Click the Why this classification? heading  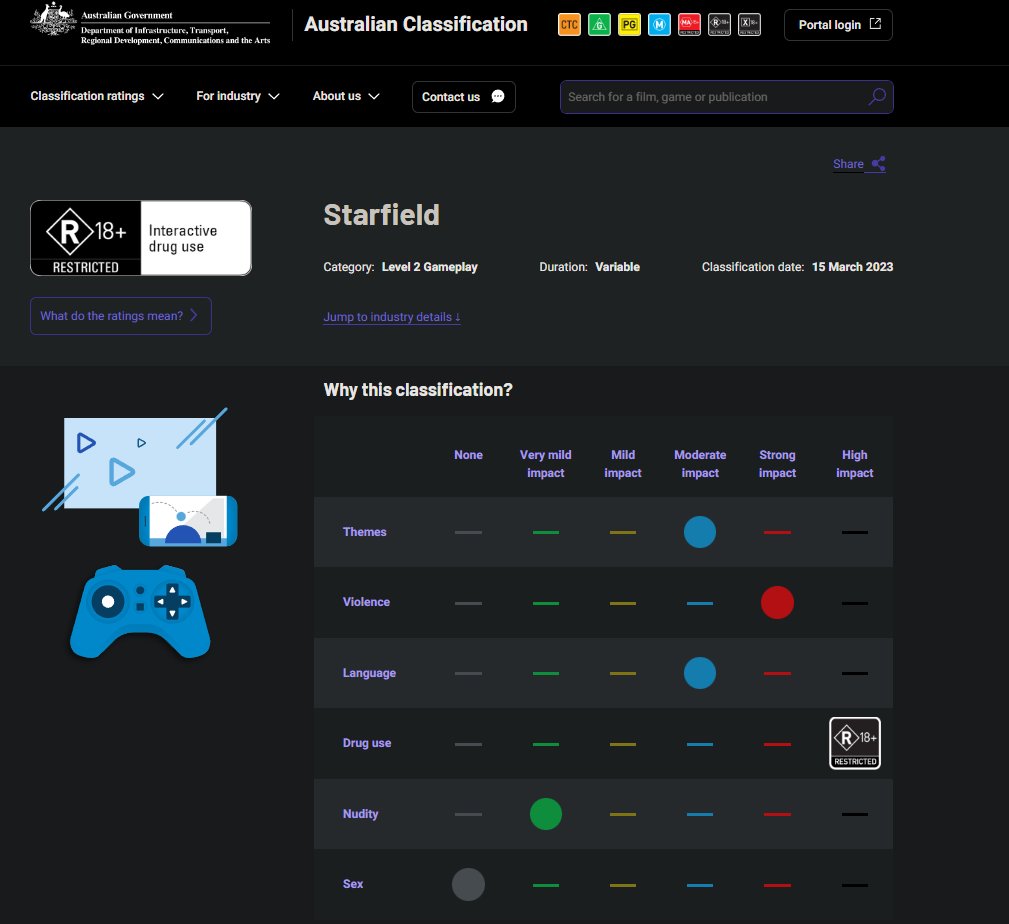[418, 390]
